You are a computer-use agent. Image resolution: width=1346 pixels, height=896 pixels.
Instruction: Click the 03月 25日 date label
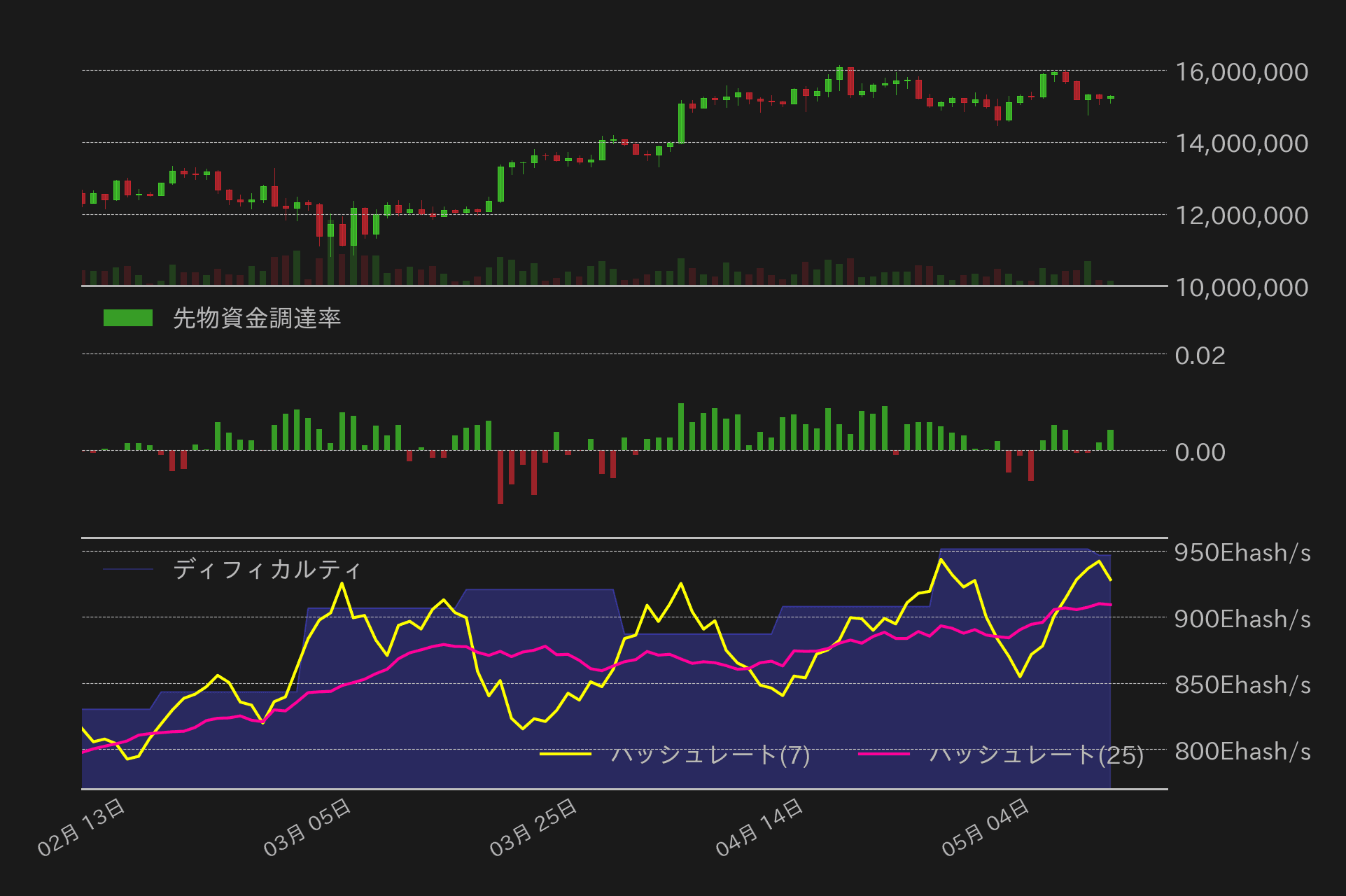[x=533, y=827]
